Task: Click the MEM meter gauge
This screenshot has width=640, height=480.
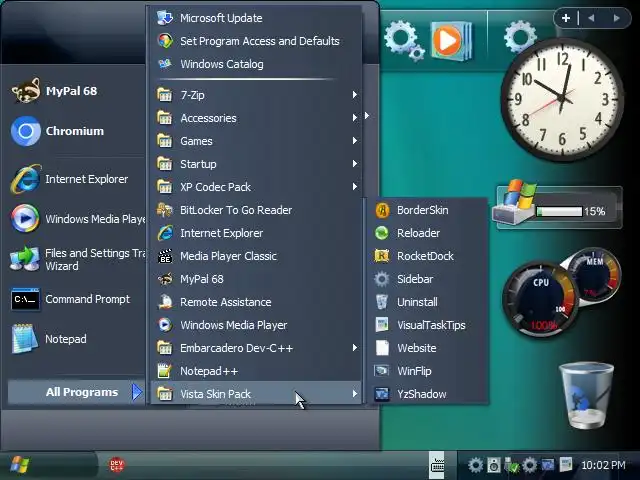Action: pos(595,275)
